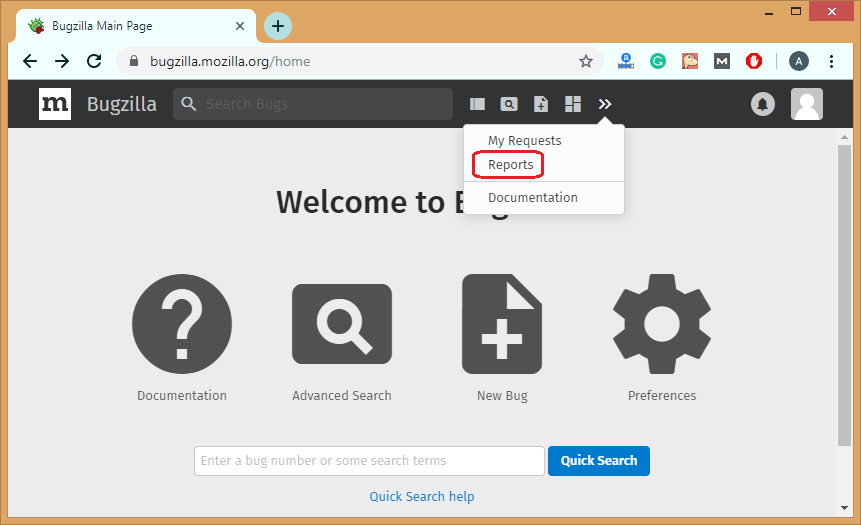Open the Bugzilla home title link
Image resolution: width=861 pixels, height=525 pixels.
tap(121, 104)
